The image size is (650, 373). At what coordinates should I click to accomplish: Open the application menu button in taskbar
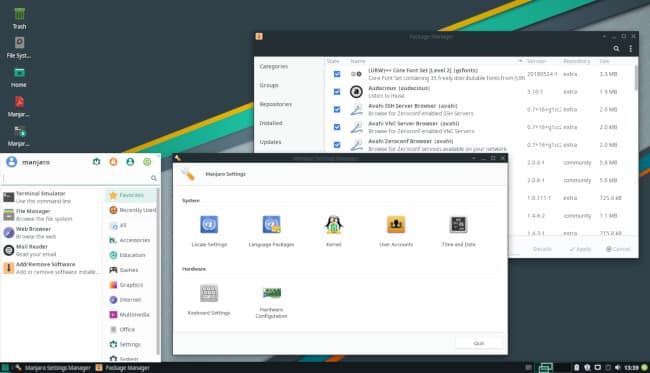(x=5, y=368)
